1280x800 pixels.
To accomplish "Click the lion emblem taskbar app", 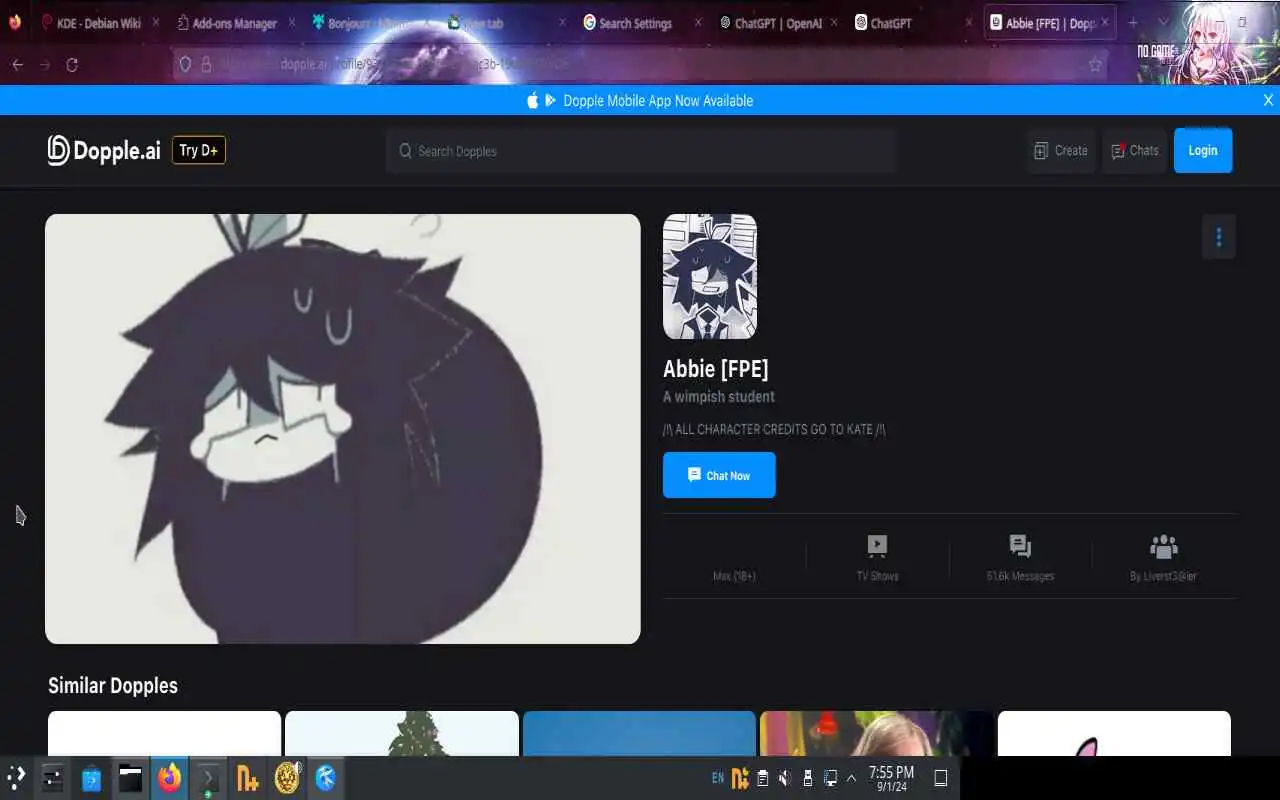I will tap(287, 777).
